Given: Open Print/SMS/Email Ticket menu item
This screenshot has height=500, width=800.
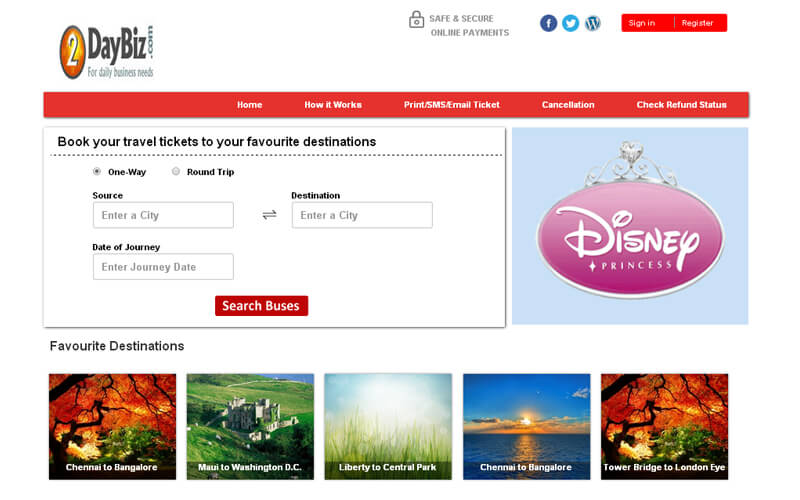Looking at the screenshot, I should click(x=452, y=105).
